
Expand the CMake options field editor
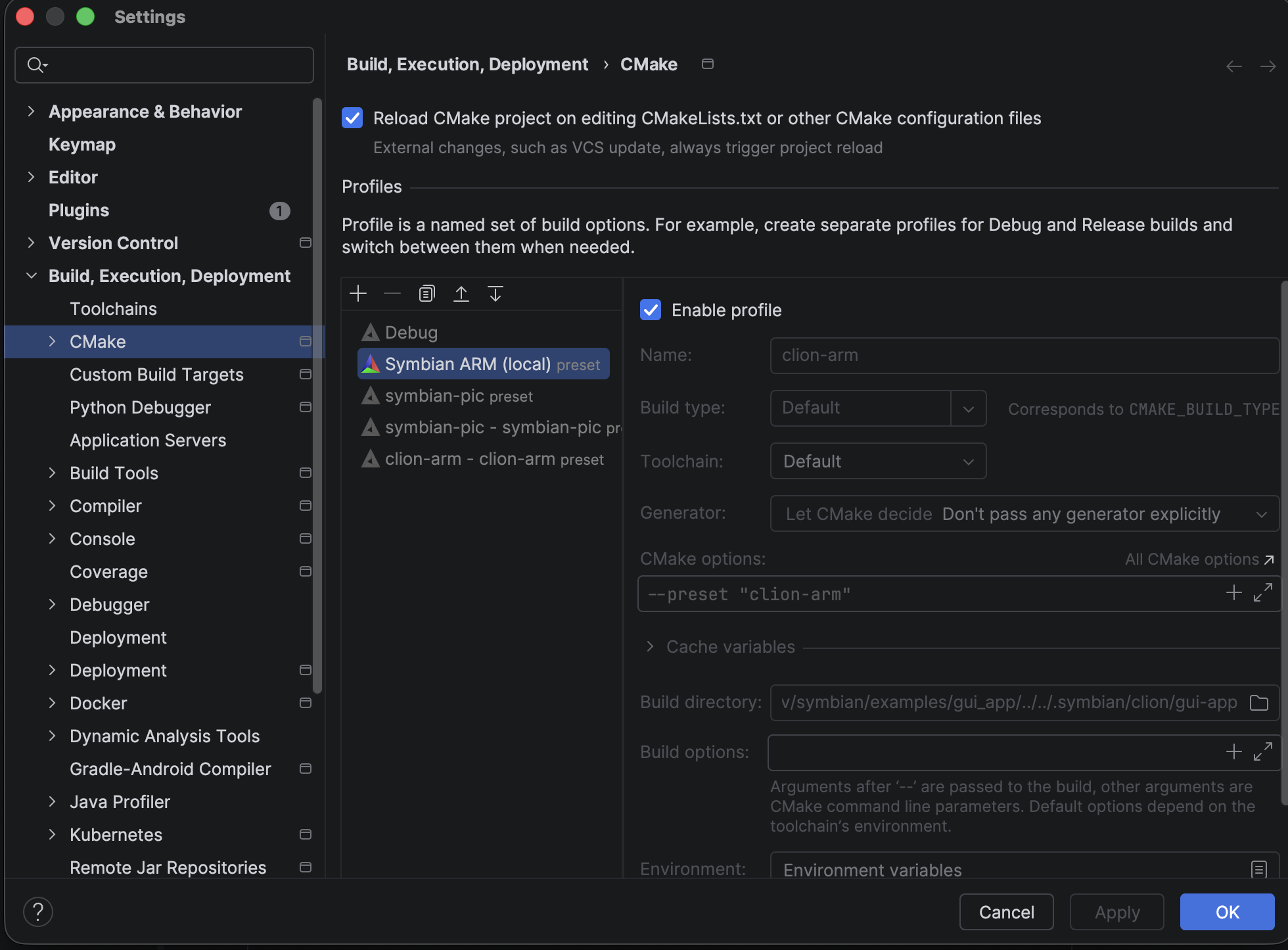[1262, 593]
